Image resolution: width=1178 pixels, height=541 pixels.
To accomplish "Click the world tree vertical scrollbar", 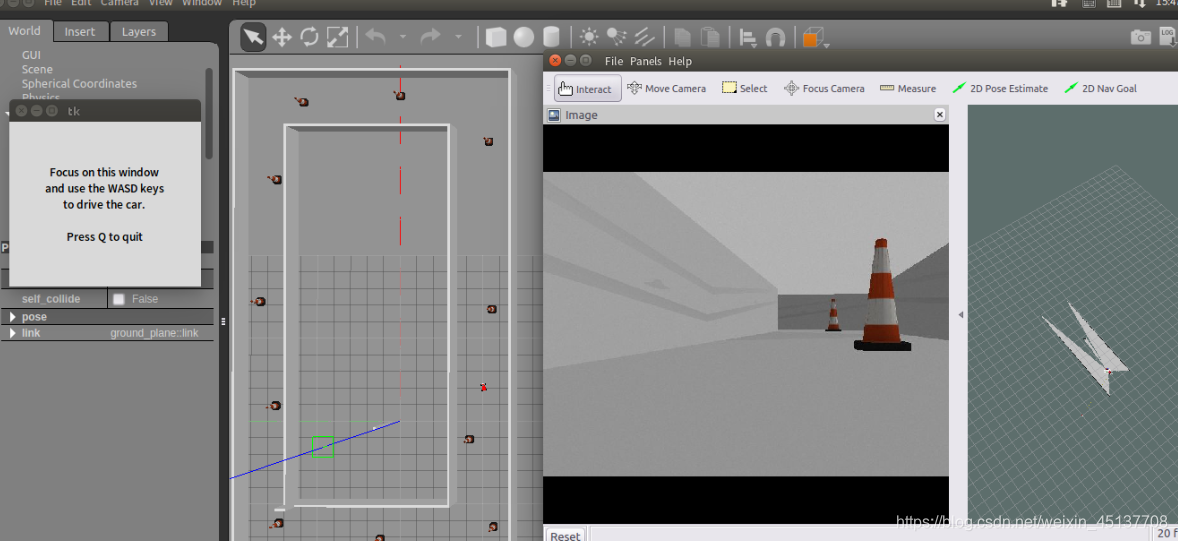I will [209, 113].
